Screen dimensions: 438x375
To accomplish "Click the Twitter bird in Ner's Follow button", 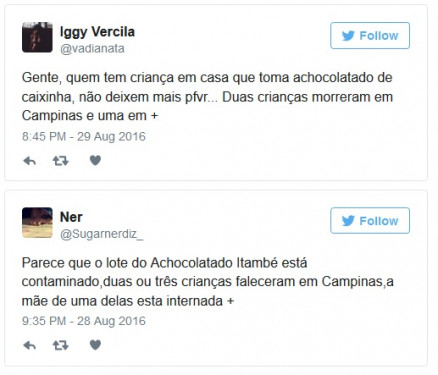I will [x=348, y=221].
